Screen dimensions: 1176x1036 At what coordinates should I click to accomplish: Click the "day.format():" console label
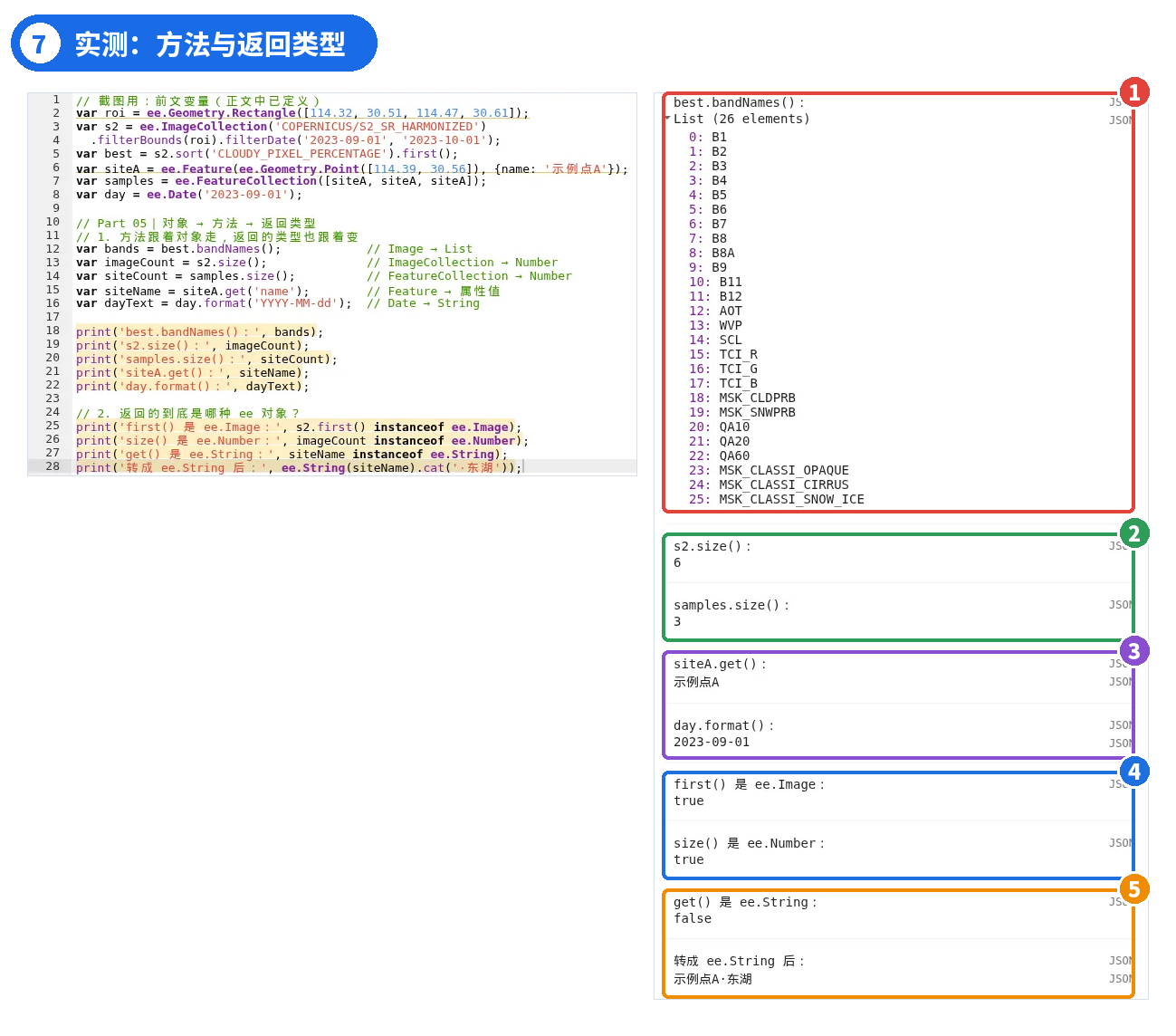723,726
